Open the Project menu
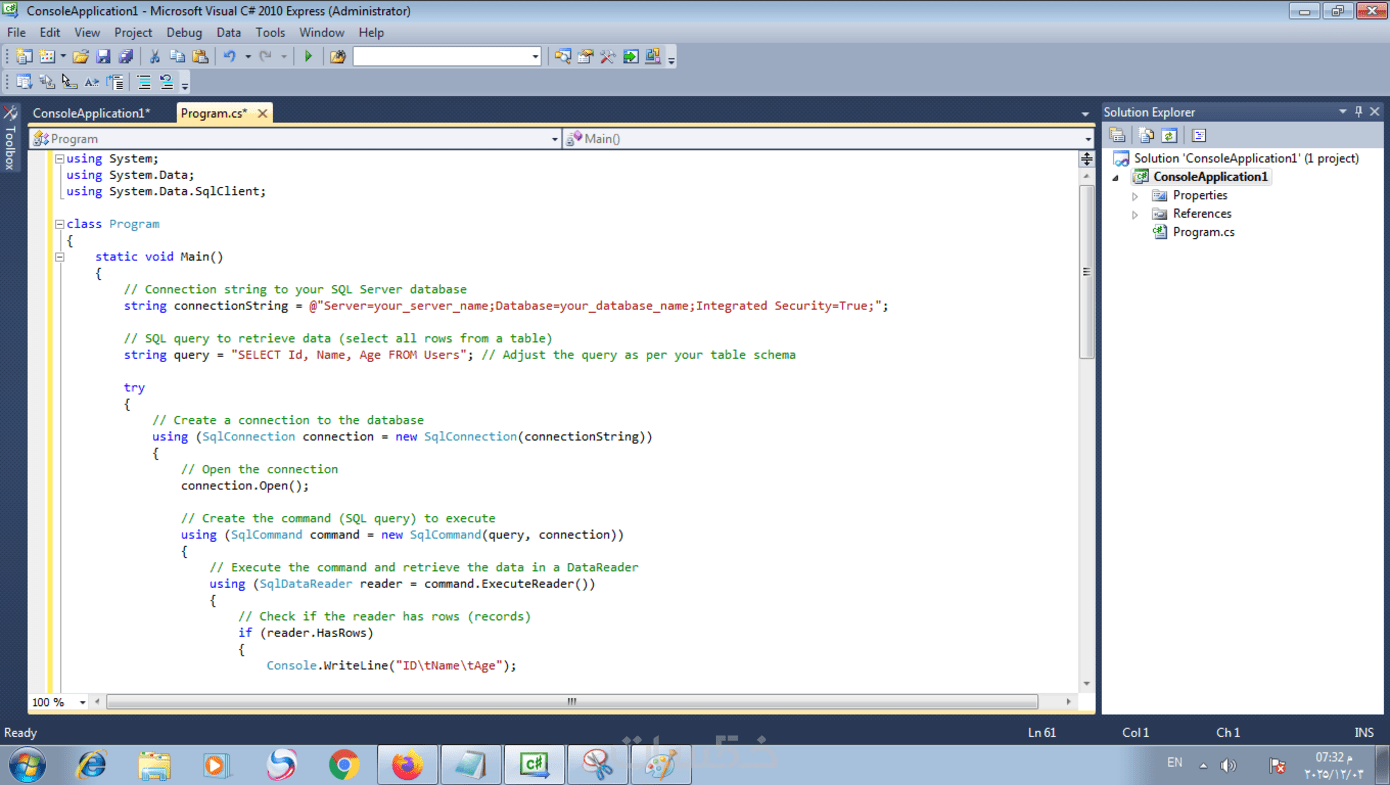Image resolution: width=1390 pixels, height=785 pixels. pos(133,32)
